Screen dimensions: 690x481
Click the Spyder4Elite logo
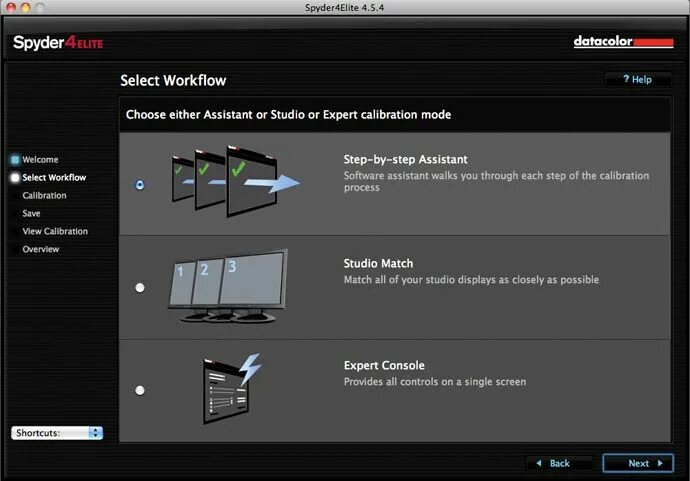(x=58, y=43)
